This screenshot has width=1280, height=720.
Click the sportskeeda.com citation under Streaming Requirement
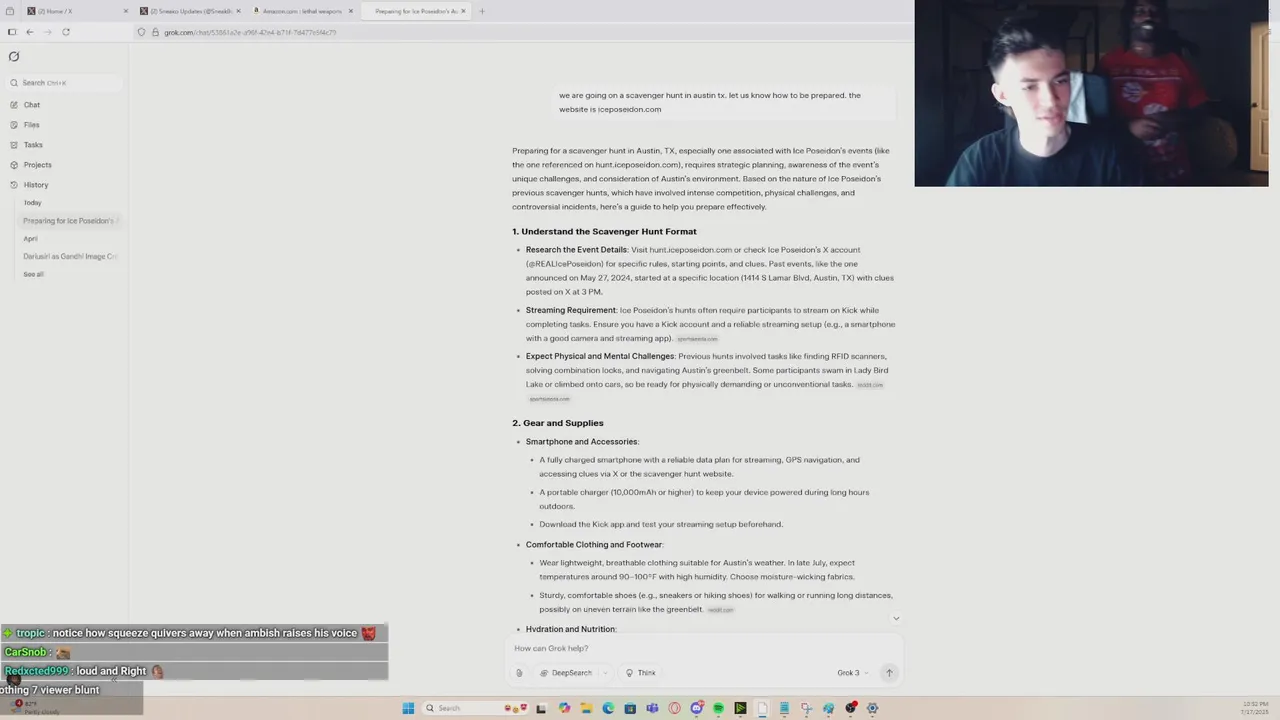pos(697,339)
